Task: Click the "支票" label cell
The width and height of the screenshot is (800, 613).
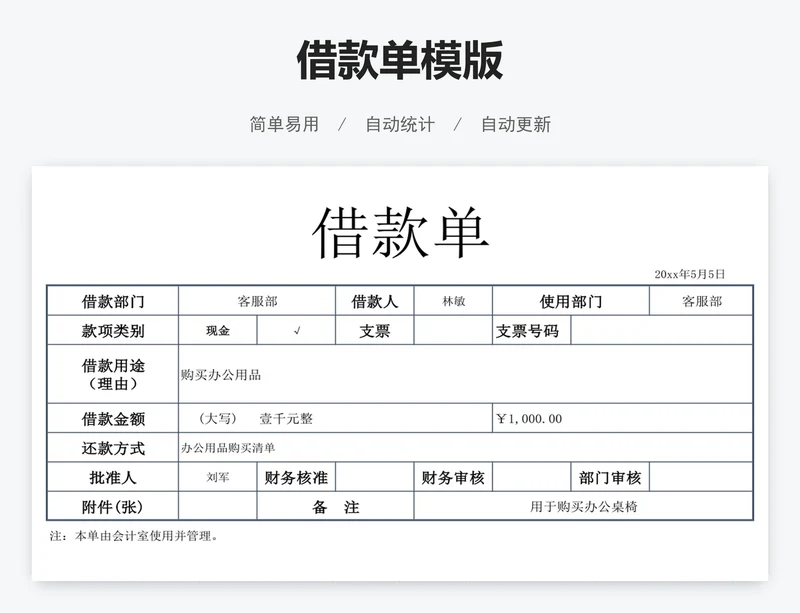Action: point(374,330)
